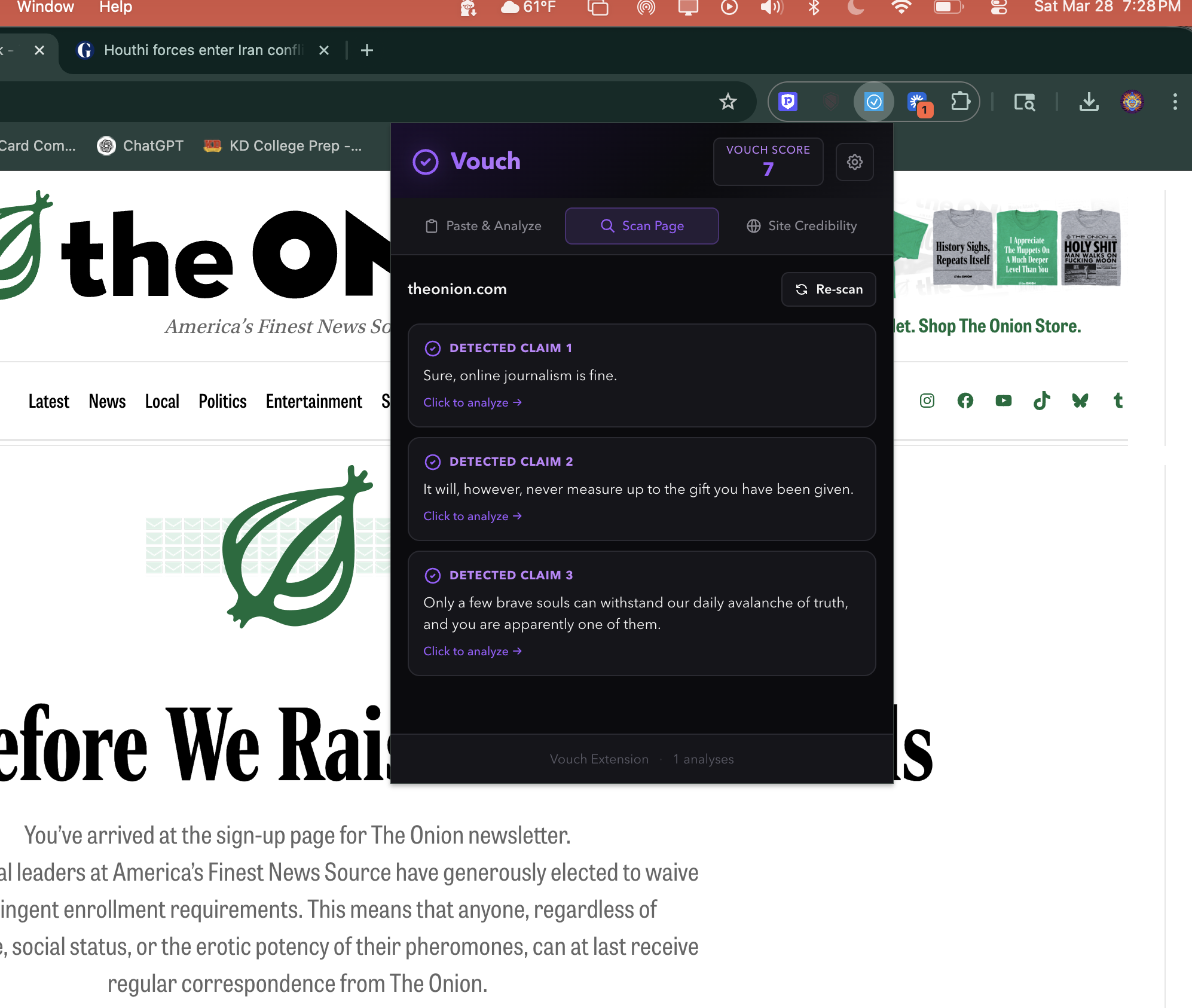
Task: Analyze Detected Claim 1
Action: [x=472, y=403]
